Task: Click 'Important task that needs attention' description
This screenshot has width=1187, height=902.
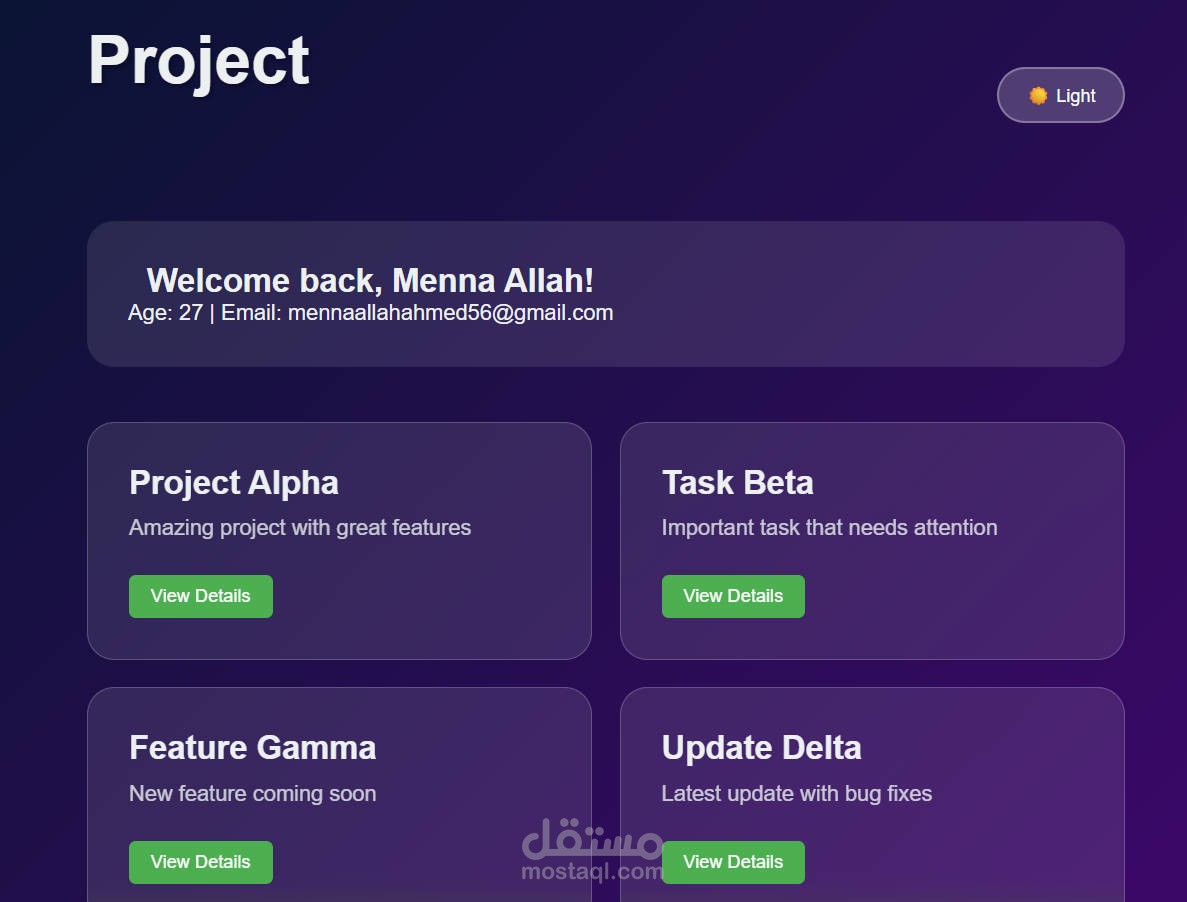Action: click(x=829, y=527)
